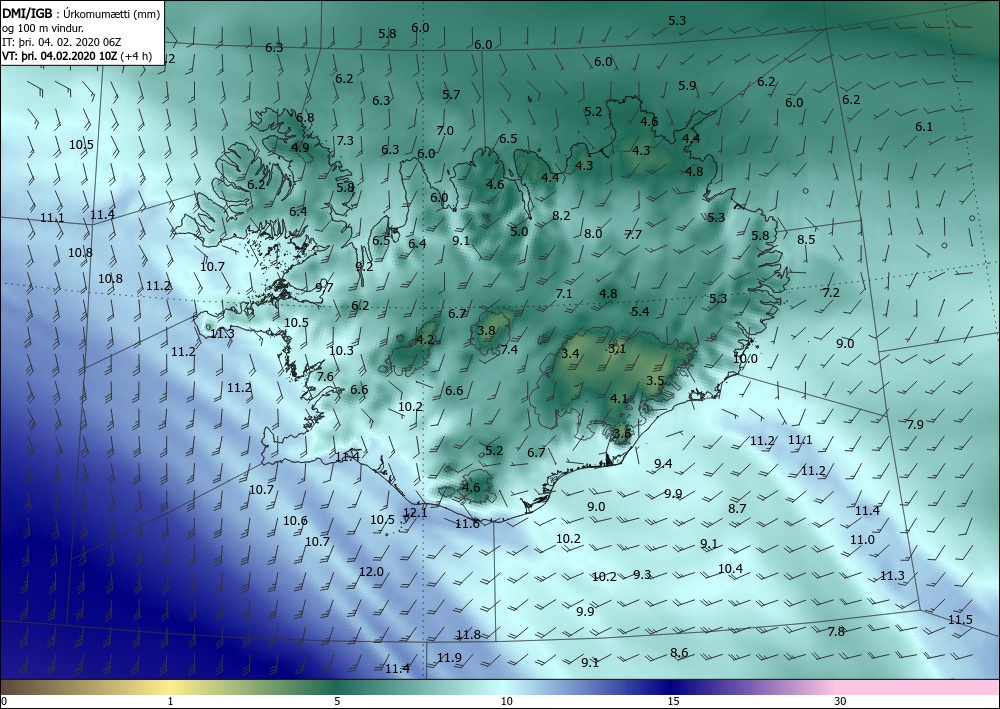
Task: Click the map value 8.6
Action: [679, 652]
